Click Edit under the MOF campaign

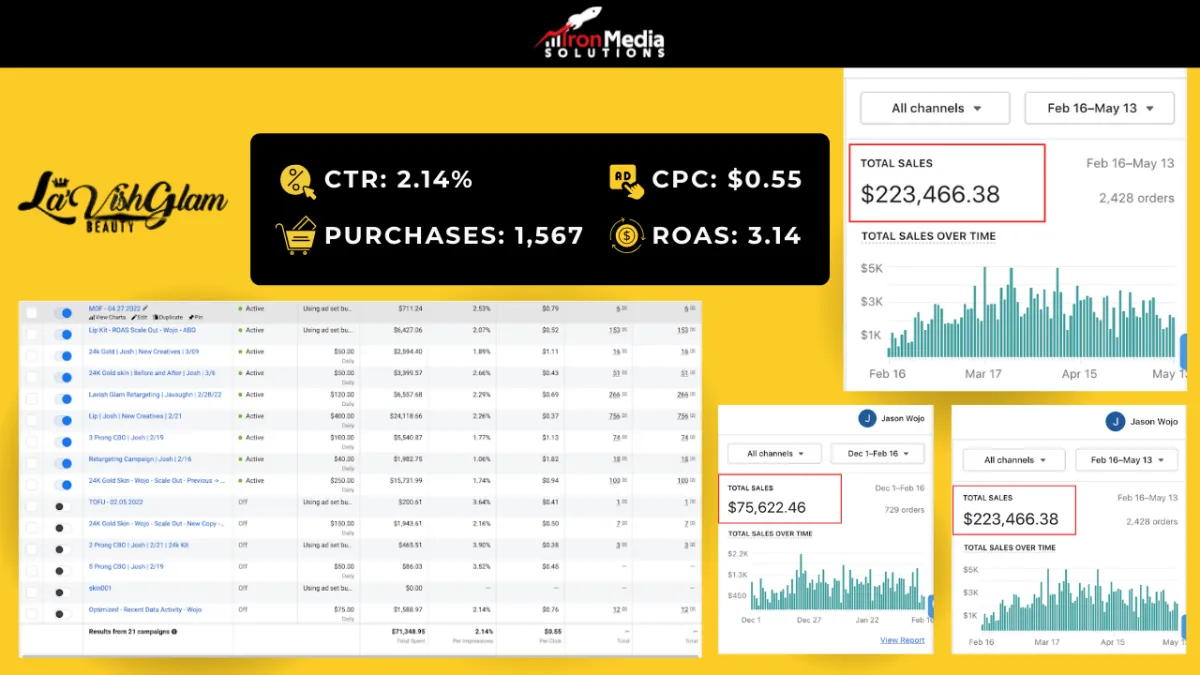(138, 317)
